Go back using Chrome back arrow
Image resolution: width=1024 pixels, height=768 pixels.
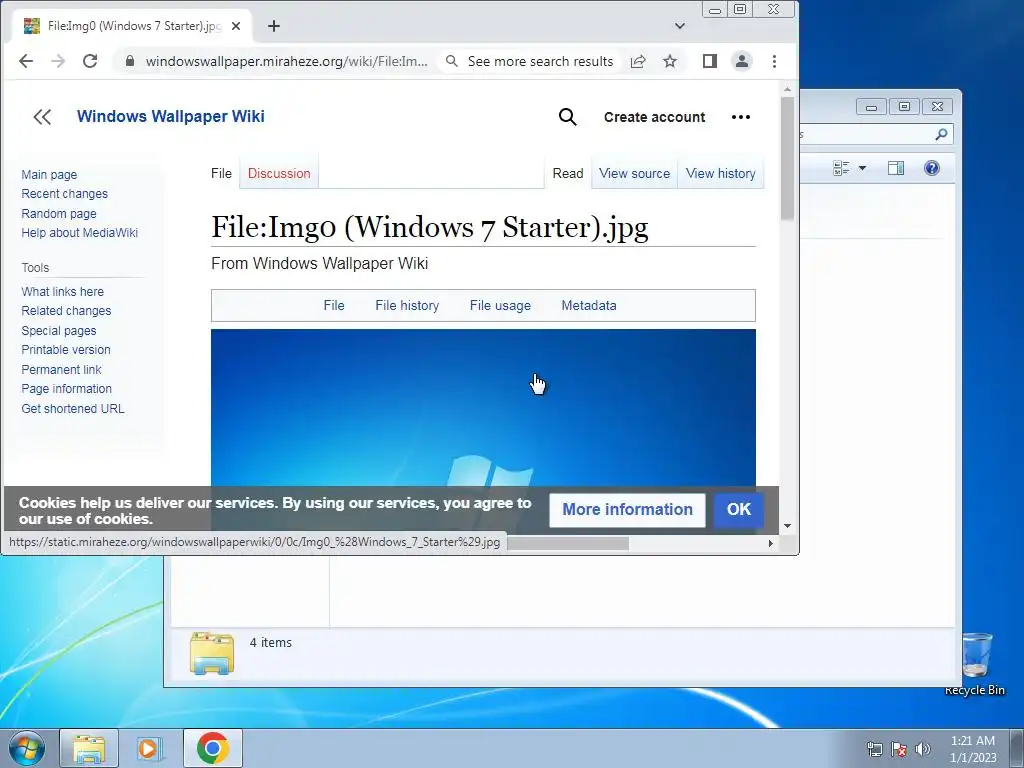point(25,61)
